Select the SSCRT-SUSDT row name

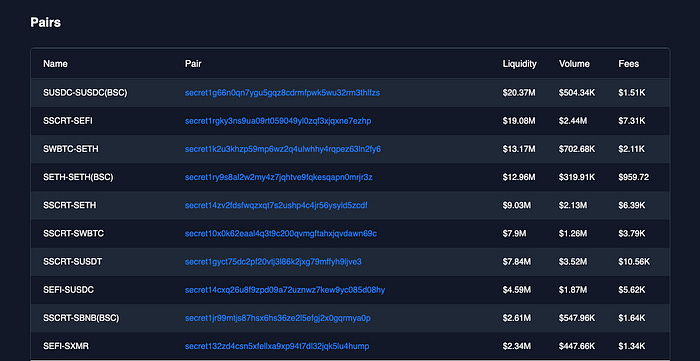tap(72, 261)
